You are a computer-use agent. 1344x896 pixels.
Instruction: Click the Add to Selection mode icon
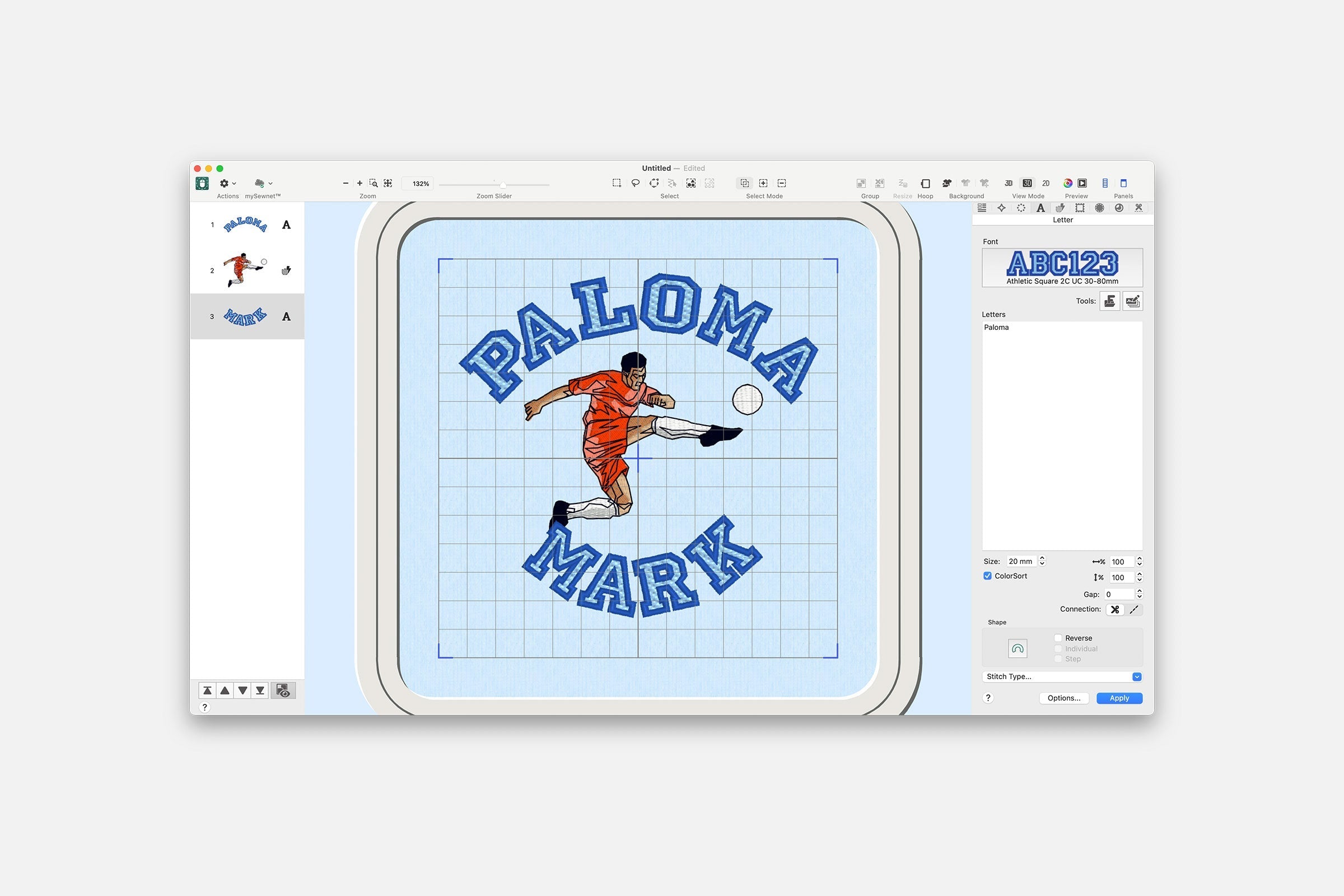click(x=763, y=184)
